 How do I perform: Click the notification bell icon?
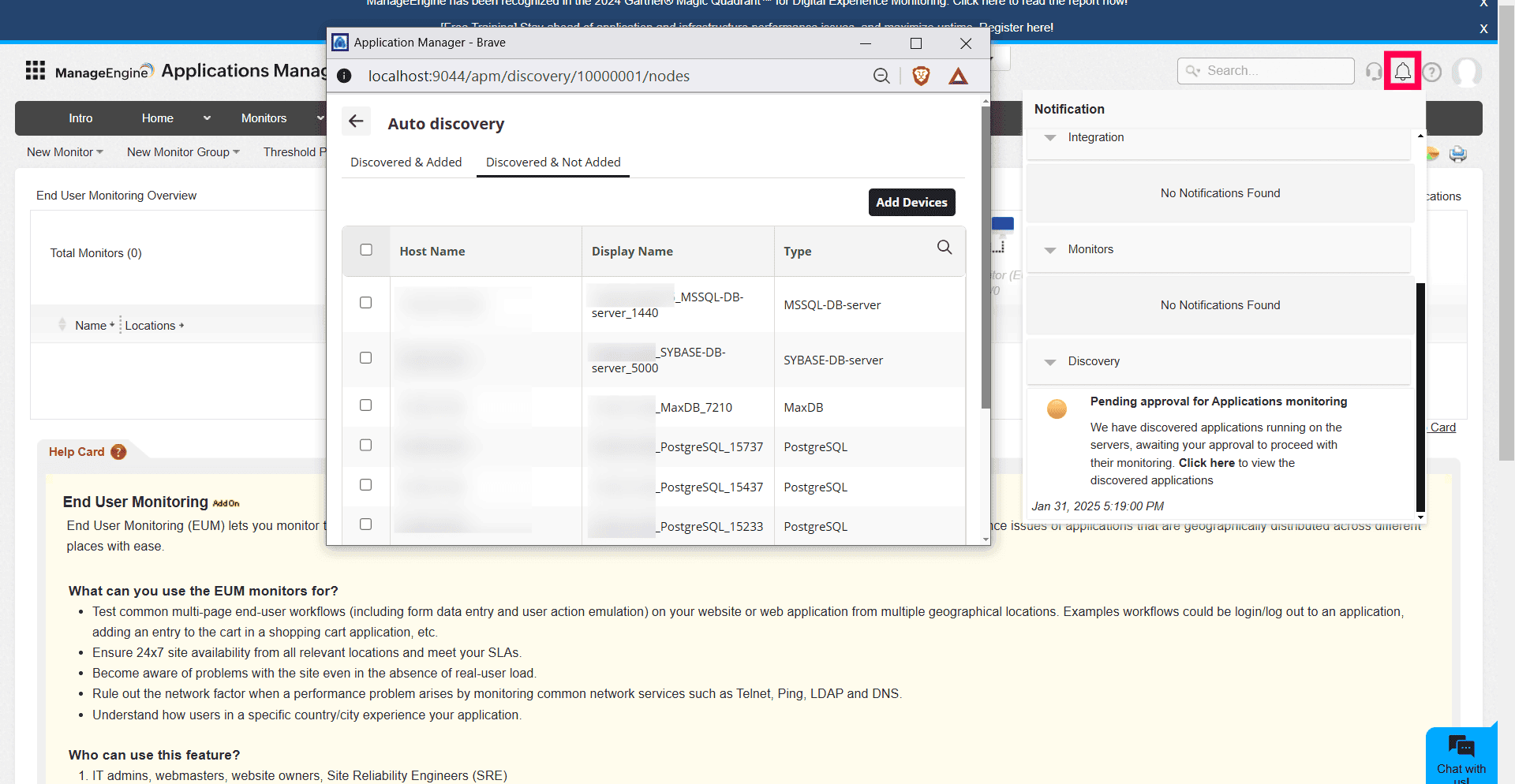[1402, 71]
